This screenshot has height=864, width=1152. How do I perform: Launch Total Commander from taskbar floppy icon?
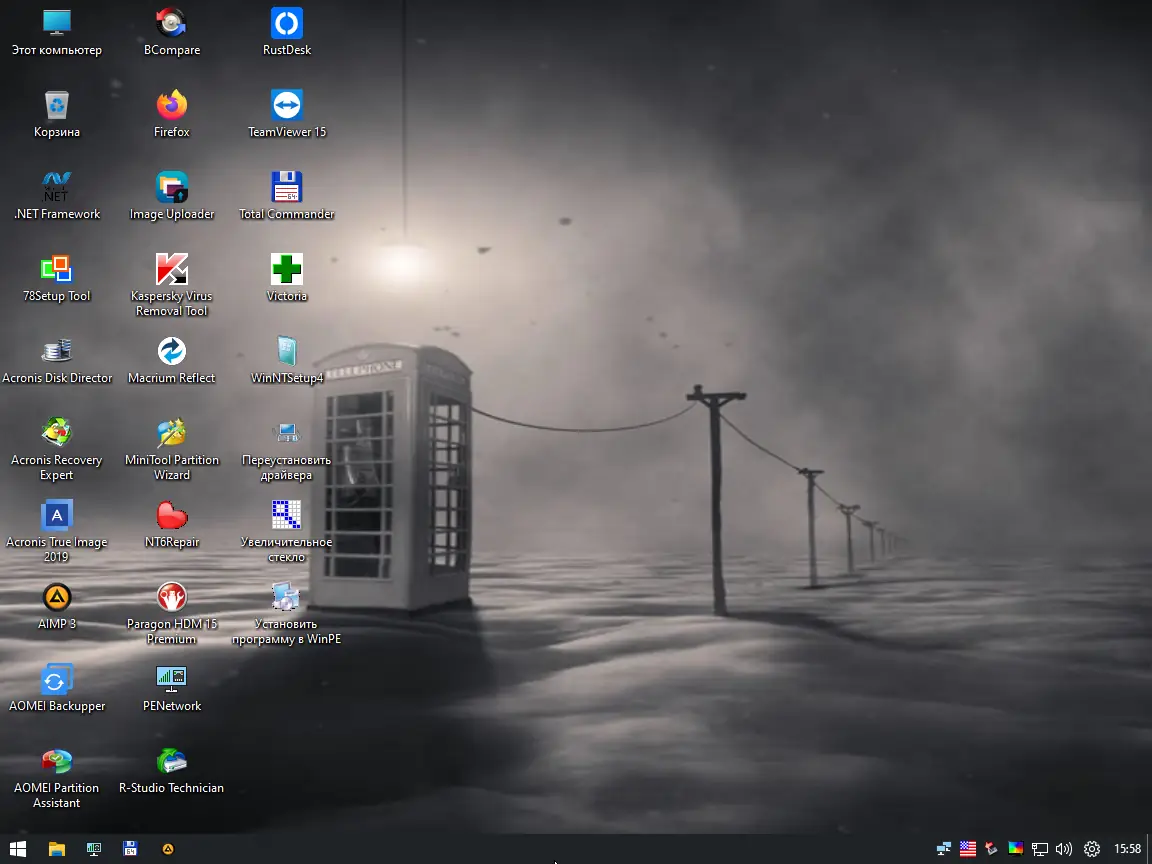click(130, 849)
